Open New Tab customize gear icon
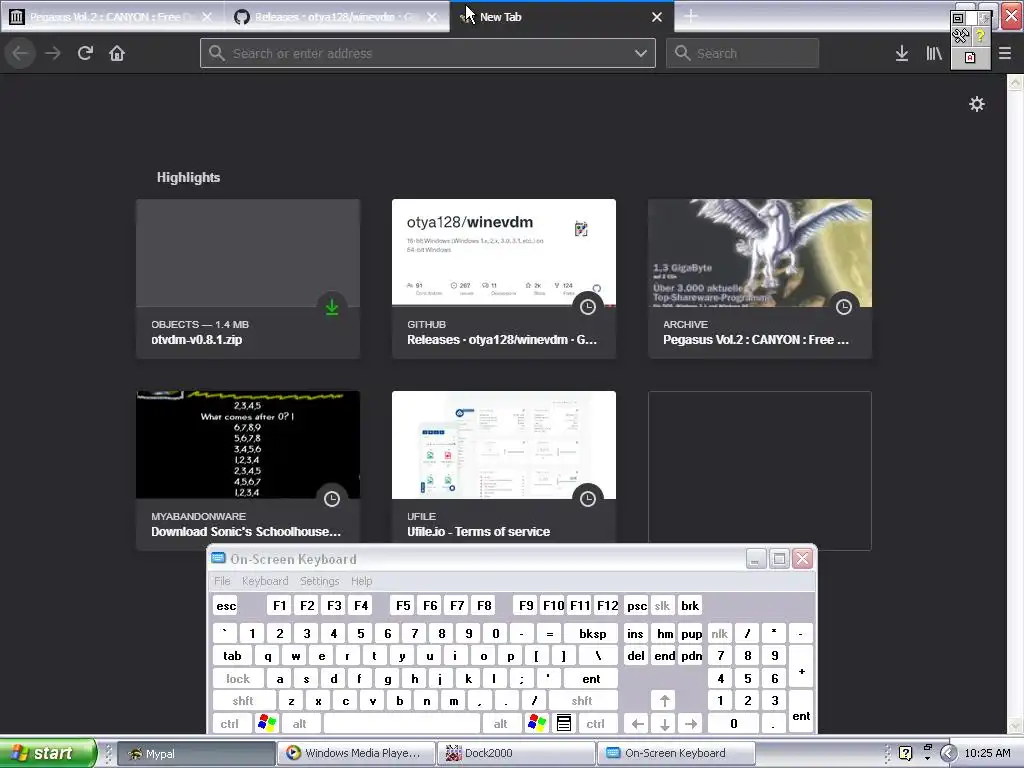 point(976,104)
